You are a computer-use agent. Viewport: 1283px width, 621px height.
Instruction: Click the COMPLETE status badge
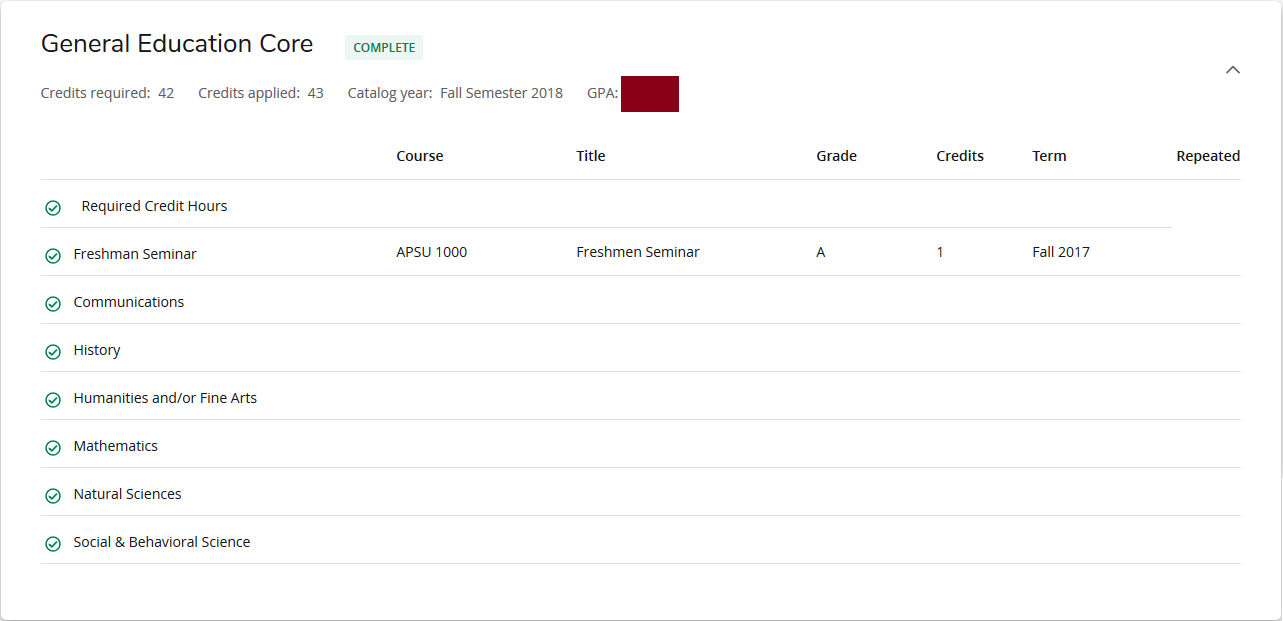coord(384,48)
